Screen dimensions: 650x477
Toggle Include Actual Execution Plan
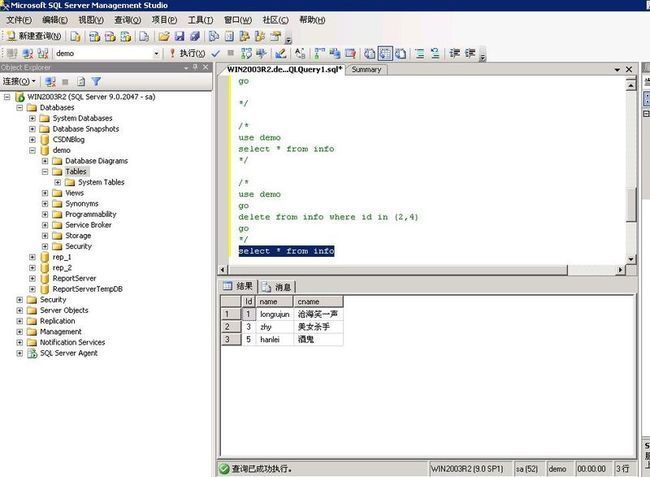(320, 53)
